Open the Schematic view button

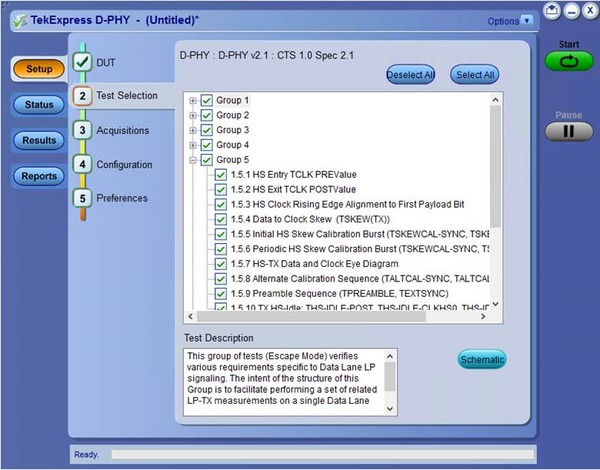tap(482, 359)
